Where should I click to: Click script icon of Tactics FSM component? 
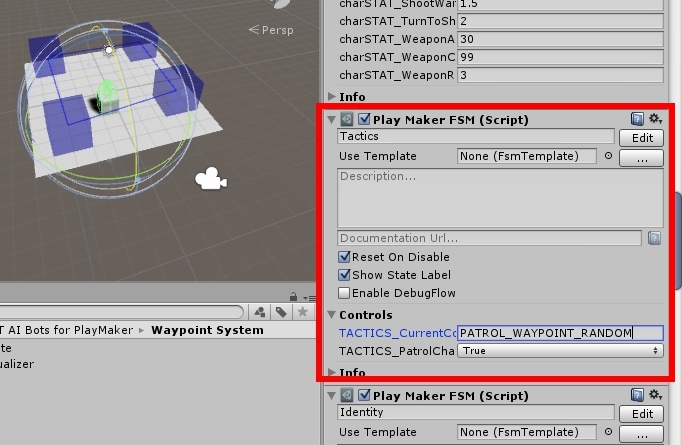347,119
